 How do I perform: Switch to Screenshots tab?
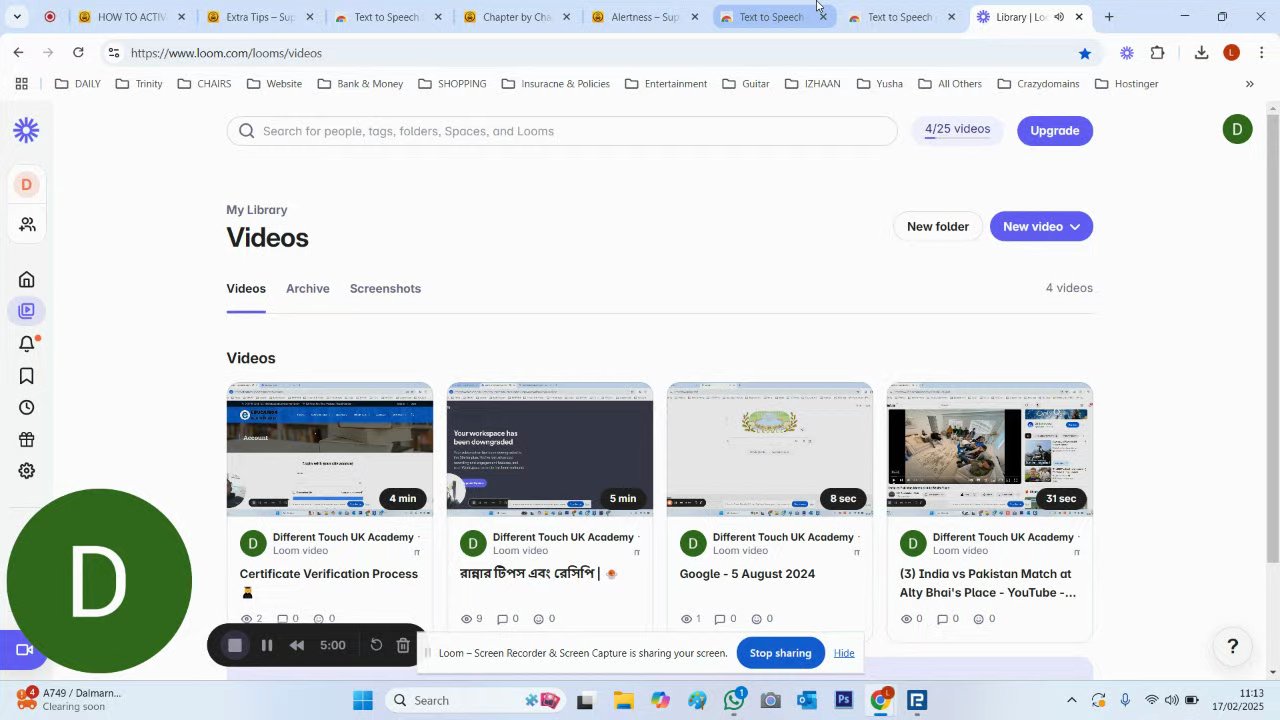pyautogui.click(x=385, y=289)
